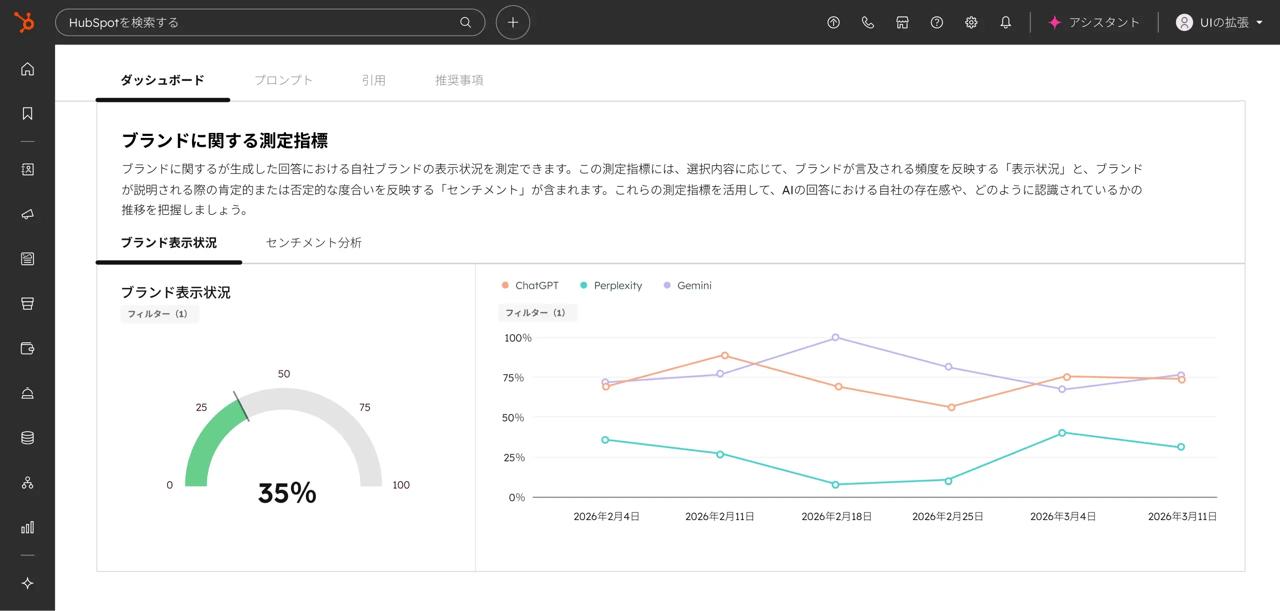The width and height of the screenshot is (1280, 611).
Task: Open the Data Management database icon
Action: tap(27, 438)
